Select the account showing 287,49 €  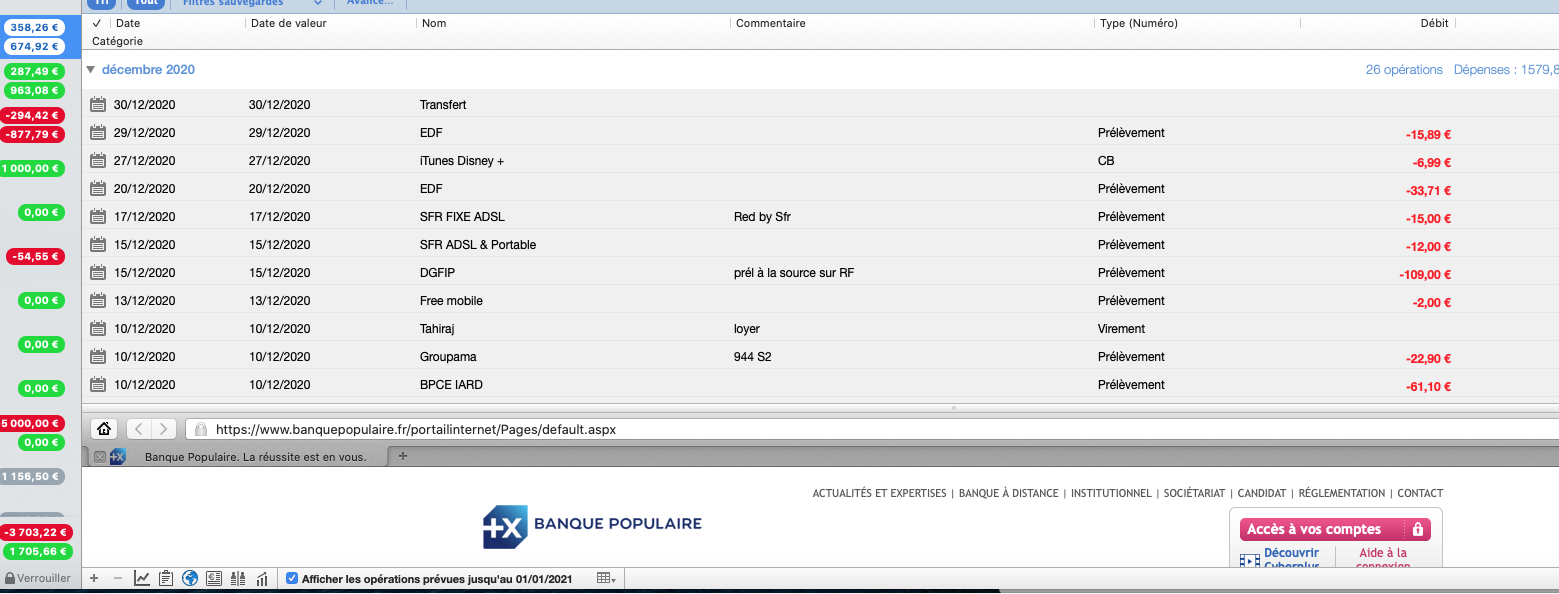coord(34,72)
